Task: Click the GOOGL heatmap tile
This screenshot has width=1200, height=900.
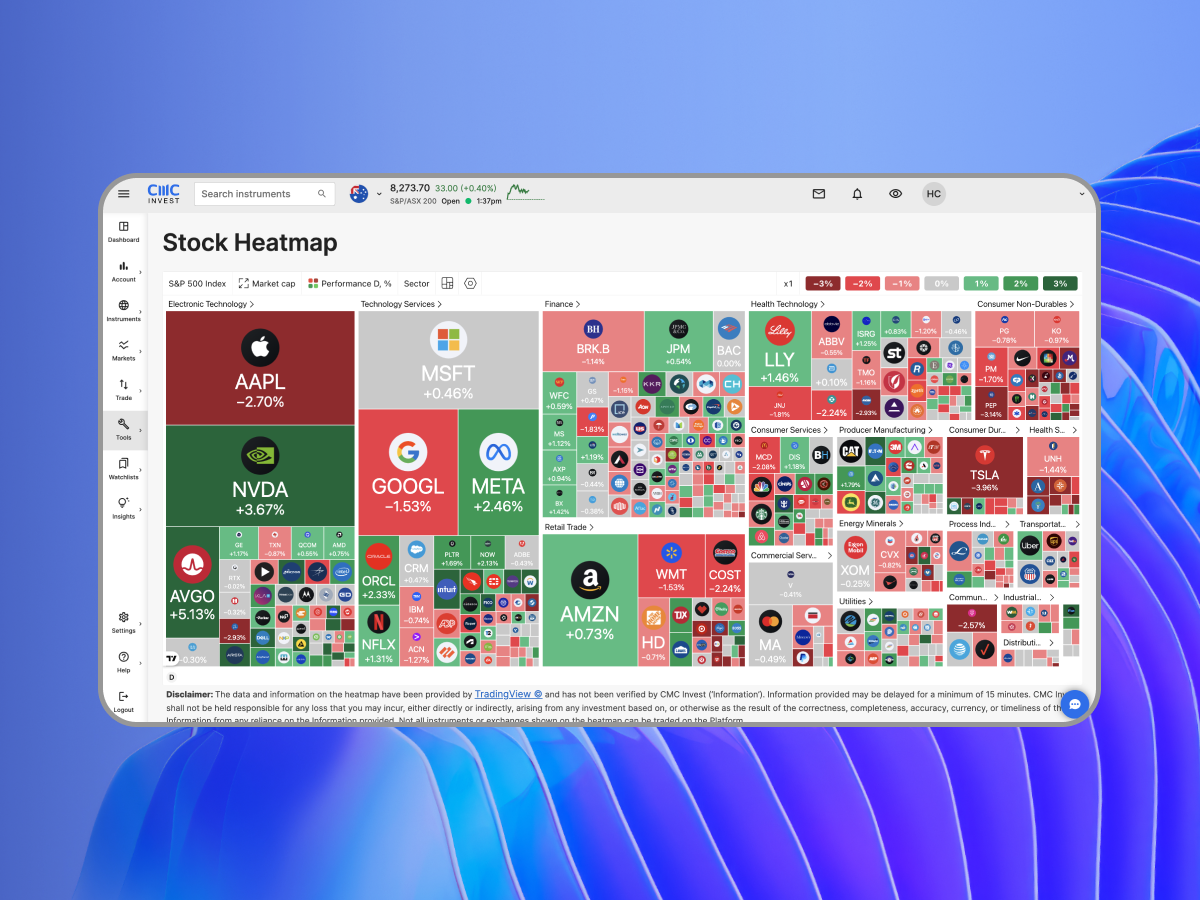Action: (x=408, y=472)
